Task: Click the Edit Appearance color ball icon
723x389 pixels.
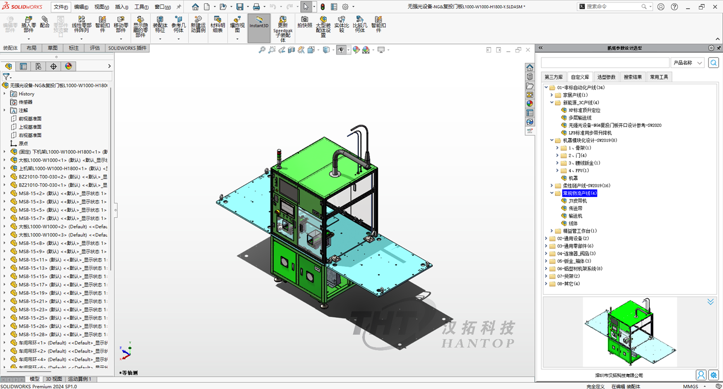Action: (356, 50)
